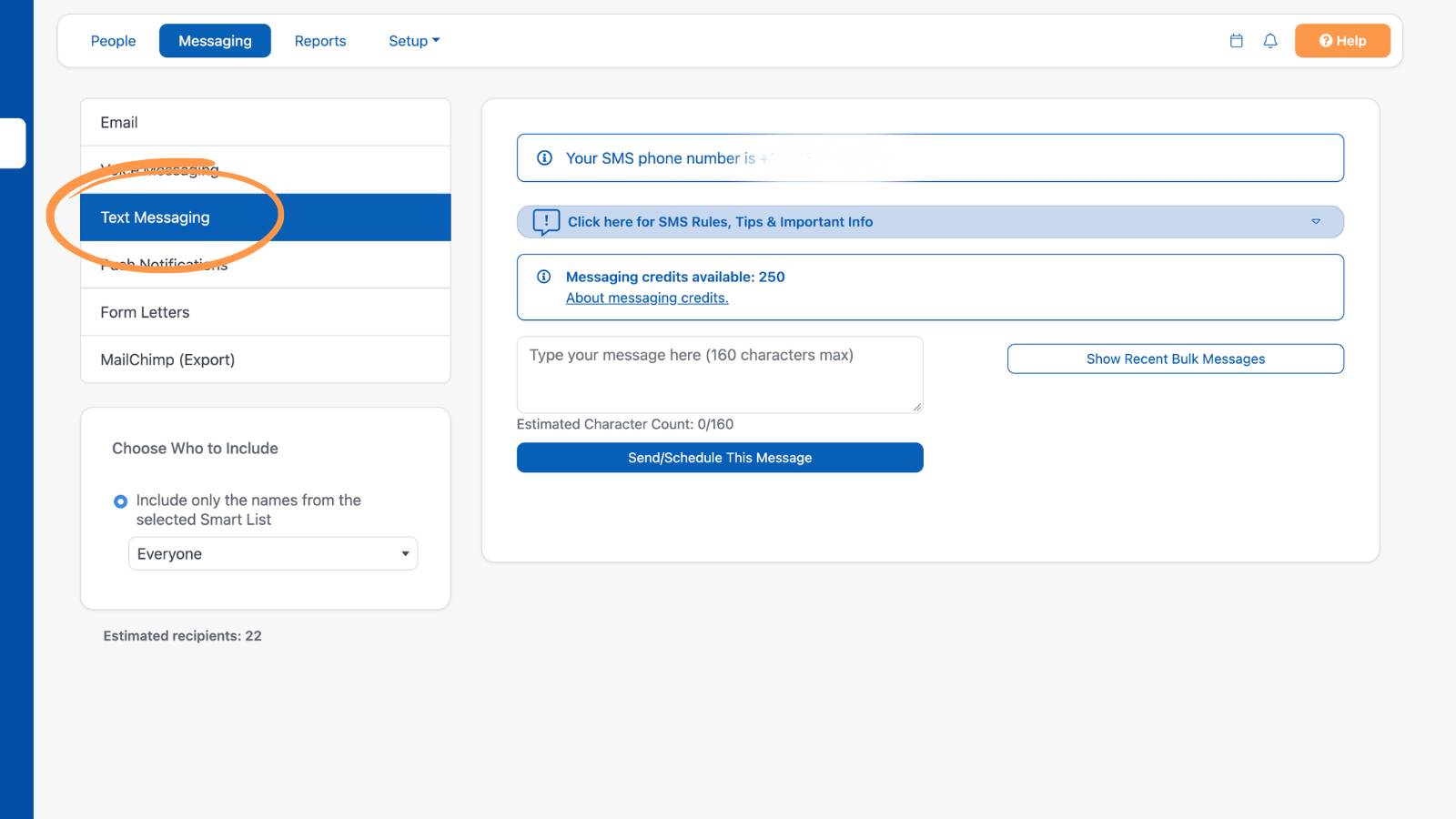Click the Estimated recipients: 22 text
Screen dimensions: 1456x819
coord(182,636)
